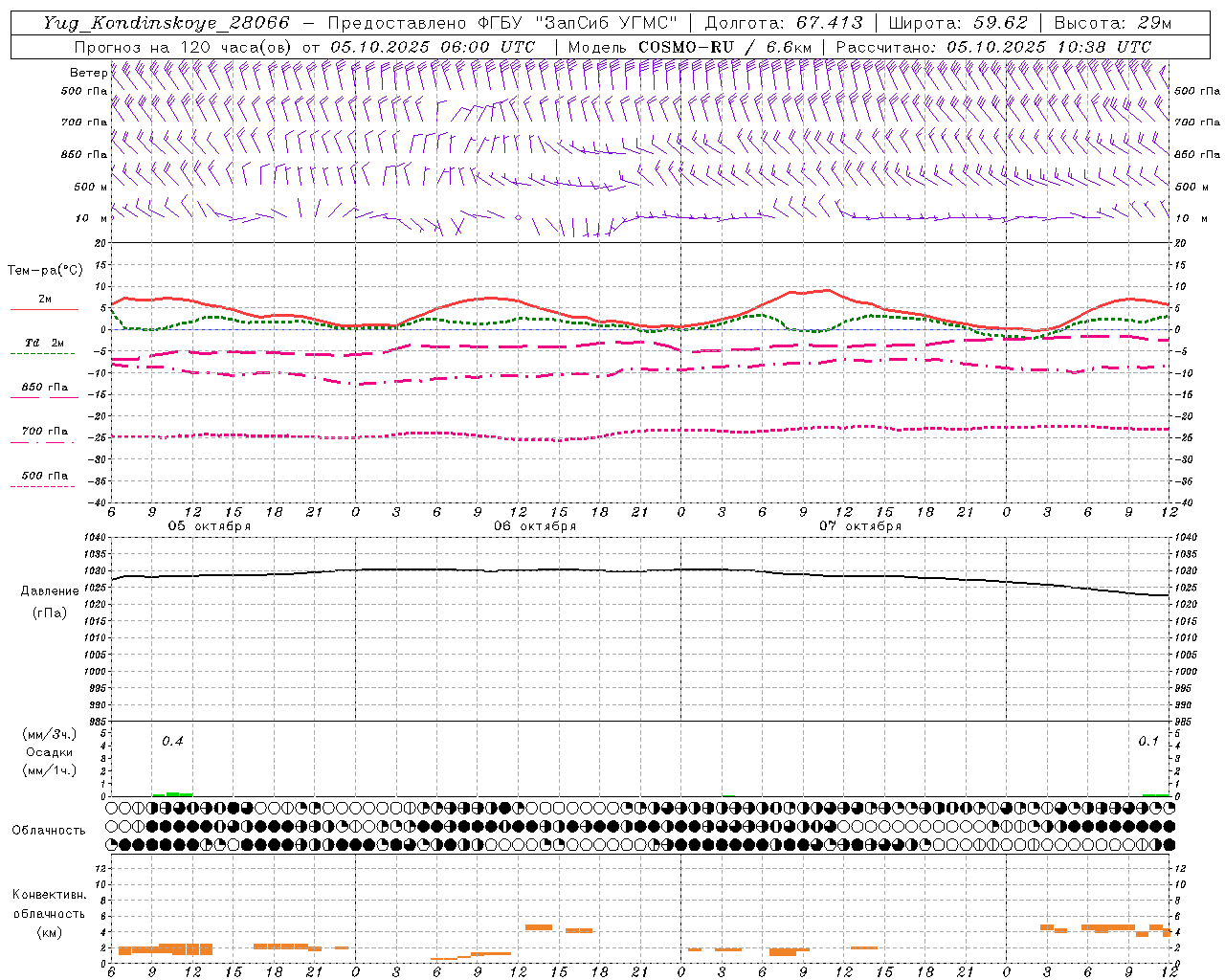Image resolution: width=1225 pixels, height=980 pixels.
Task: Click the 500 м wind level label on the left
Action: (x=91, y=187)
